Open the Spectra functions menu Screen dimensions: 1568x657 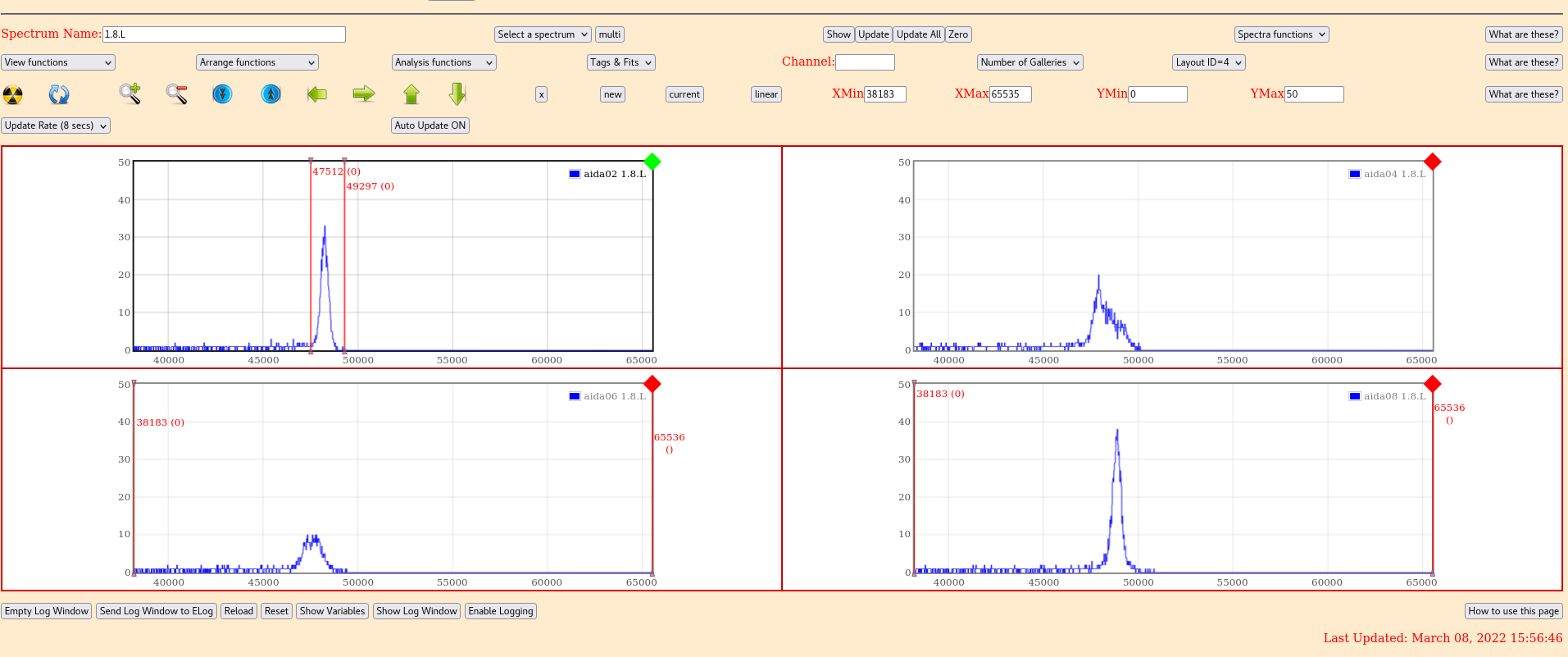pos(1281,34)
